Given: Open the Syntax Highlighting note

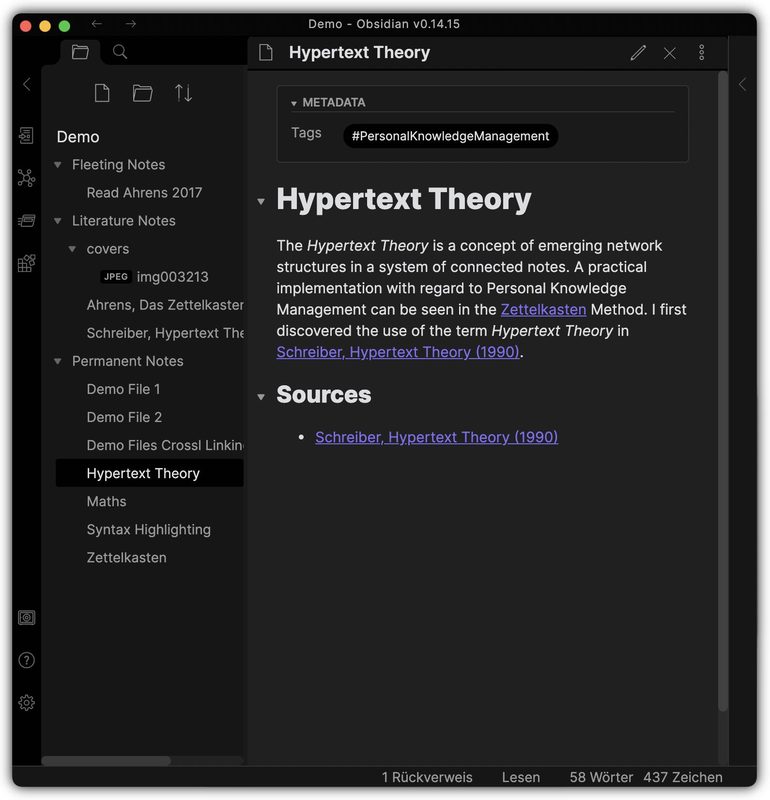Looking at the screenshot, I should point(148,530).
